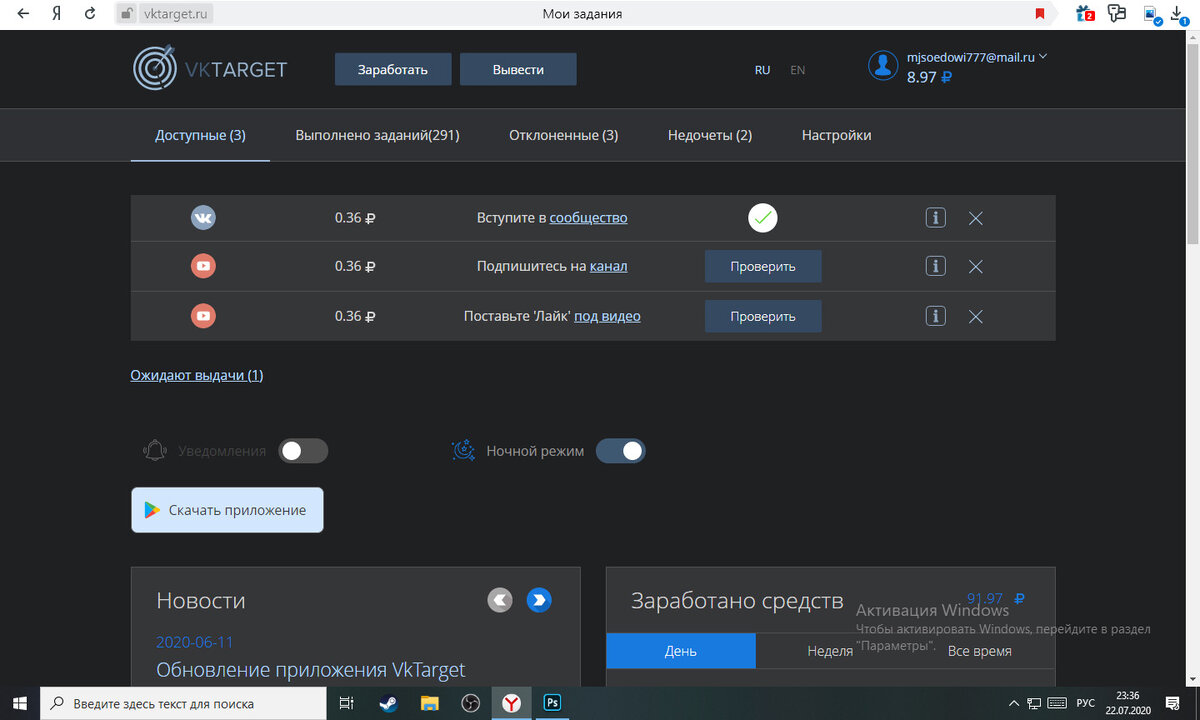Screen dimensions: 1200x720
Task: Select Все время earnings tab
Action: click(979, 651)
